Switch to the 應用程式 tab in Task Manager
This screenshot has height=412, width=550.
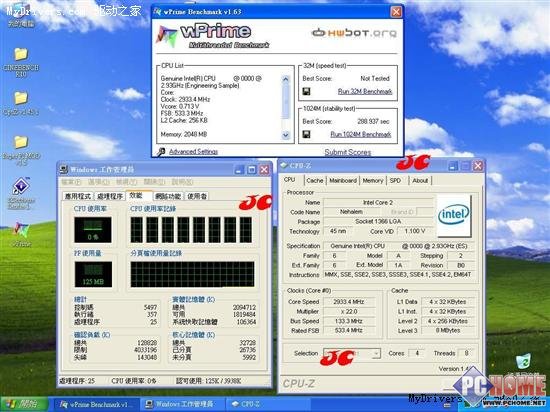[x=78, y=196]
